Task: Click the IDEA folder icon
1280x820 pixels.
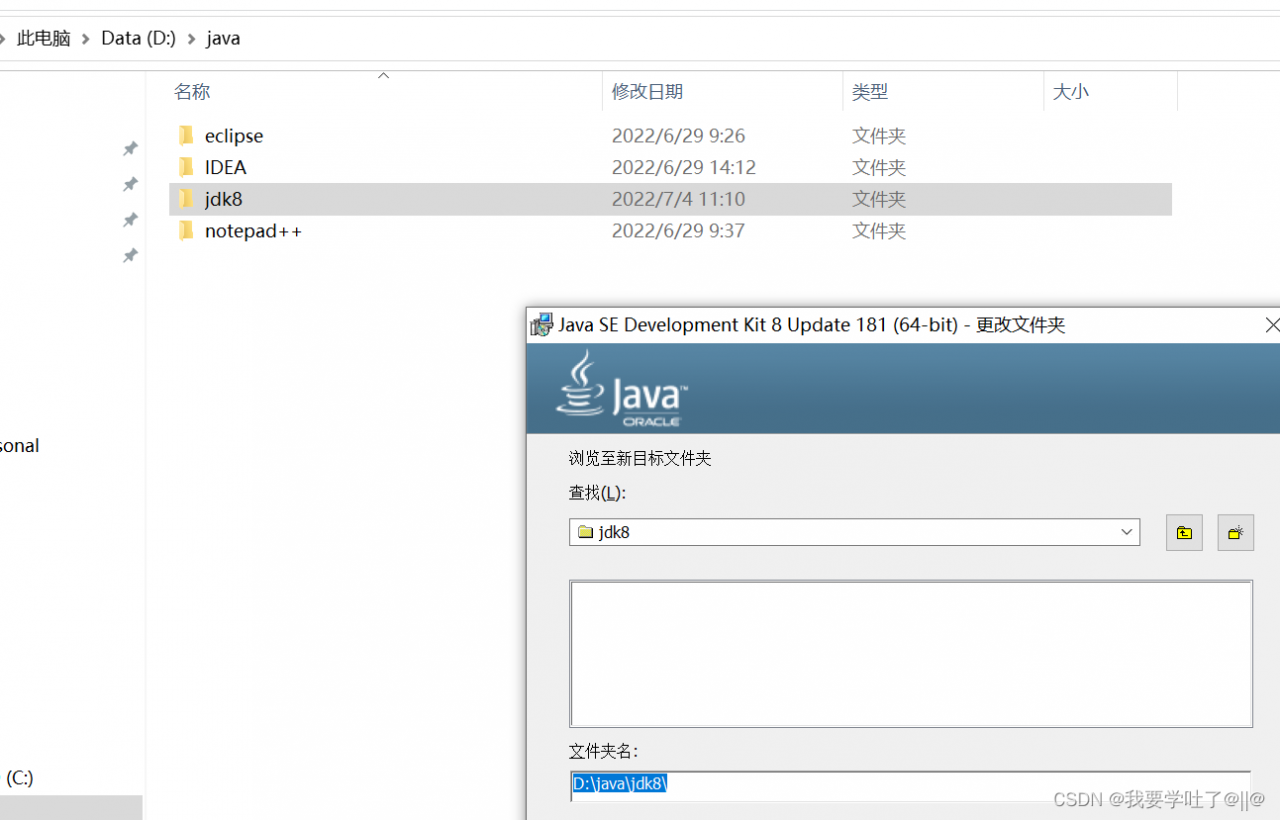Action: tap(186, 167)
